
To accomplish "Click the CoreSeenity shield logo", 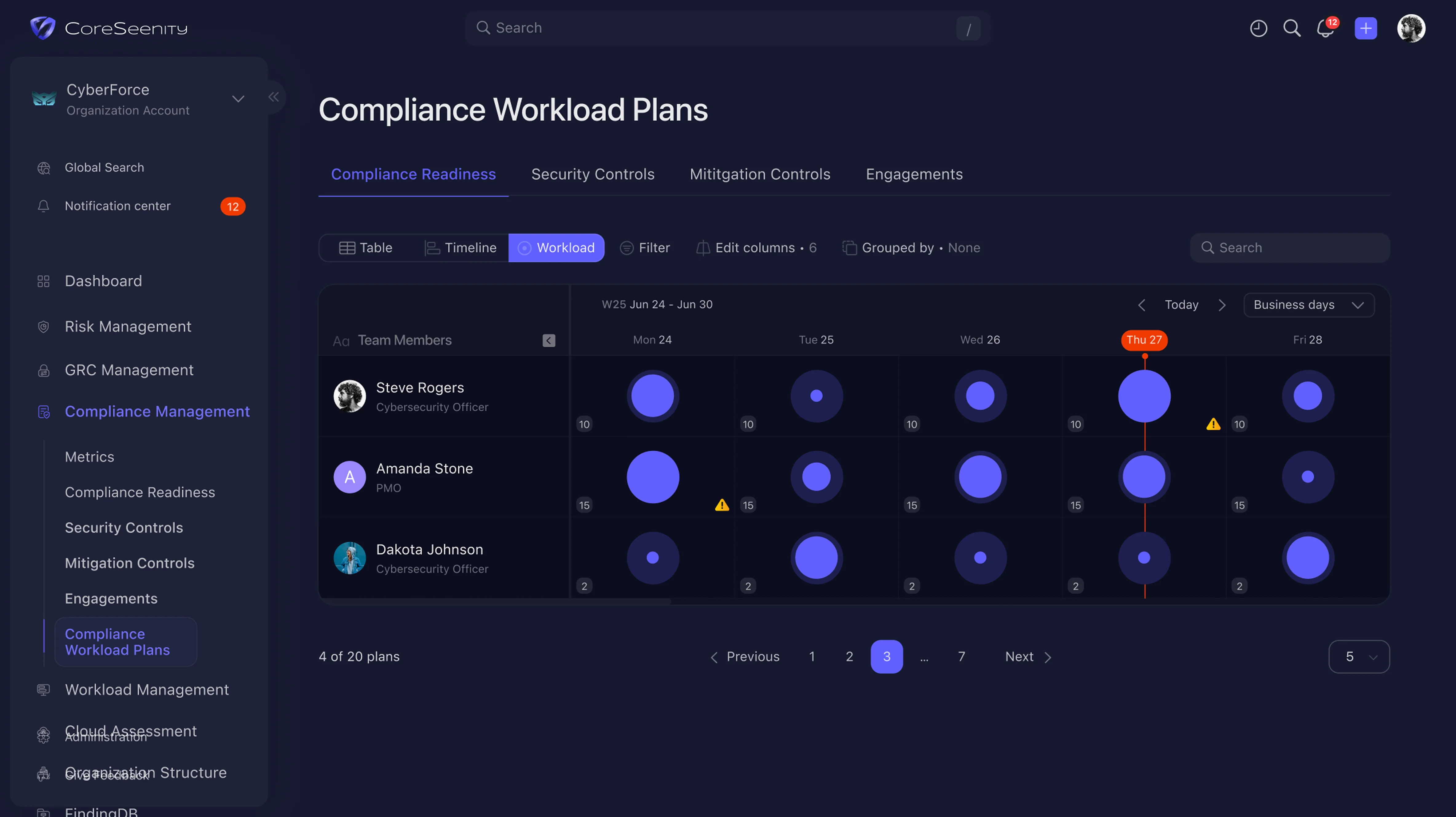I will [x=42, y=28].
